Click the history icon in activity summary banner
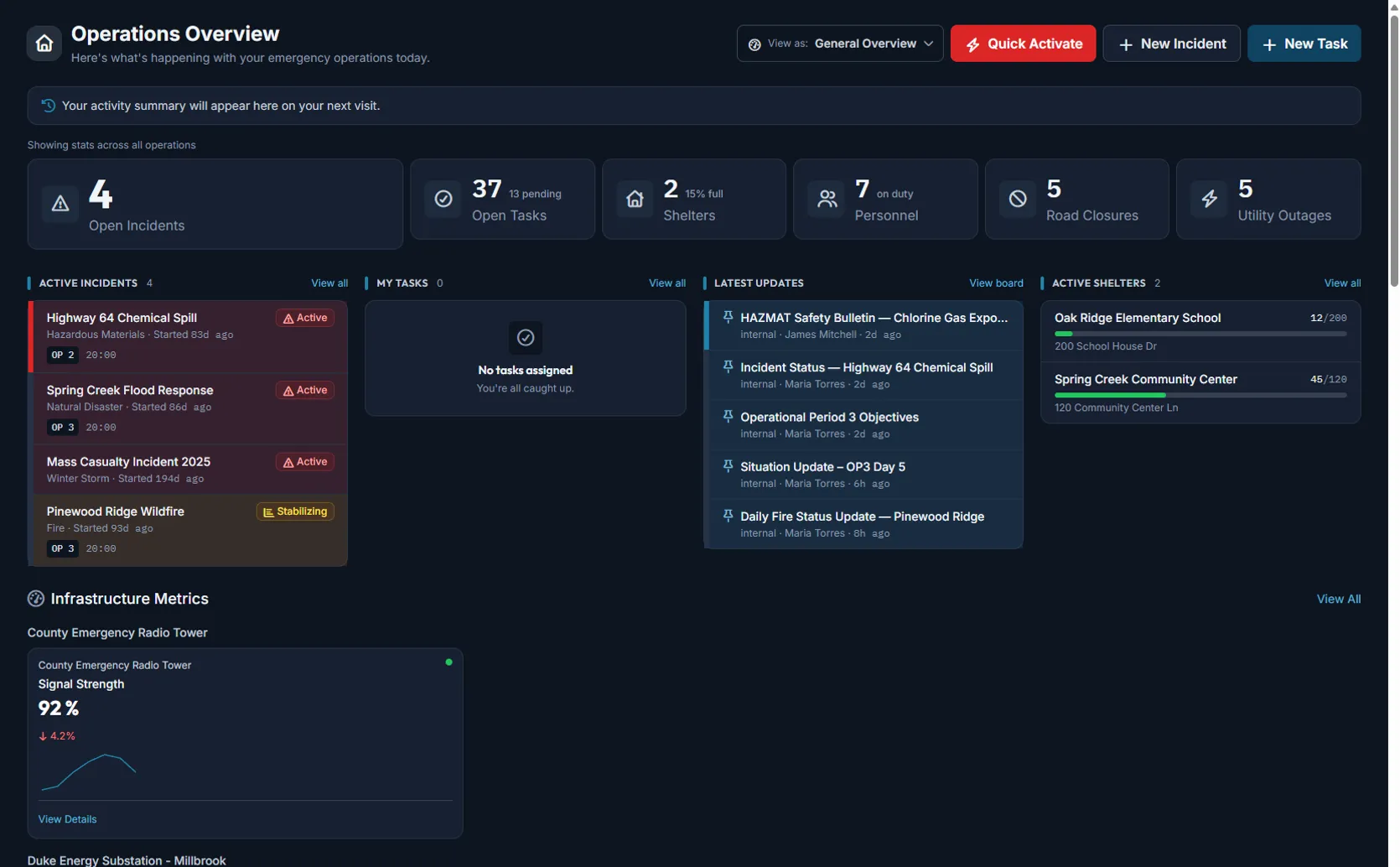Screen dimensions: 1400x867 tap(48, 106)
